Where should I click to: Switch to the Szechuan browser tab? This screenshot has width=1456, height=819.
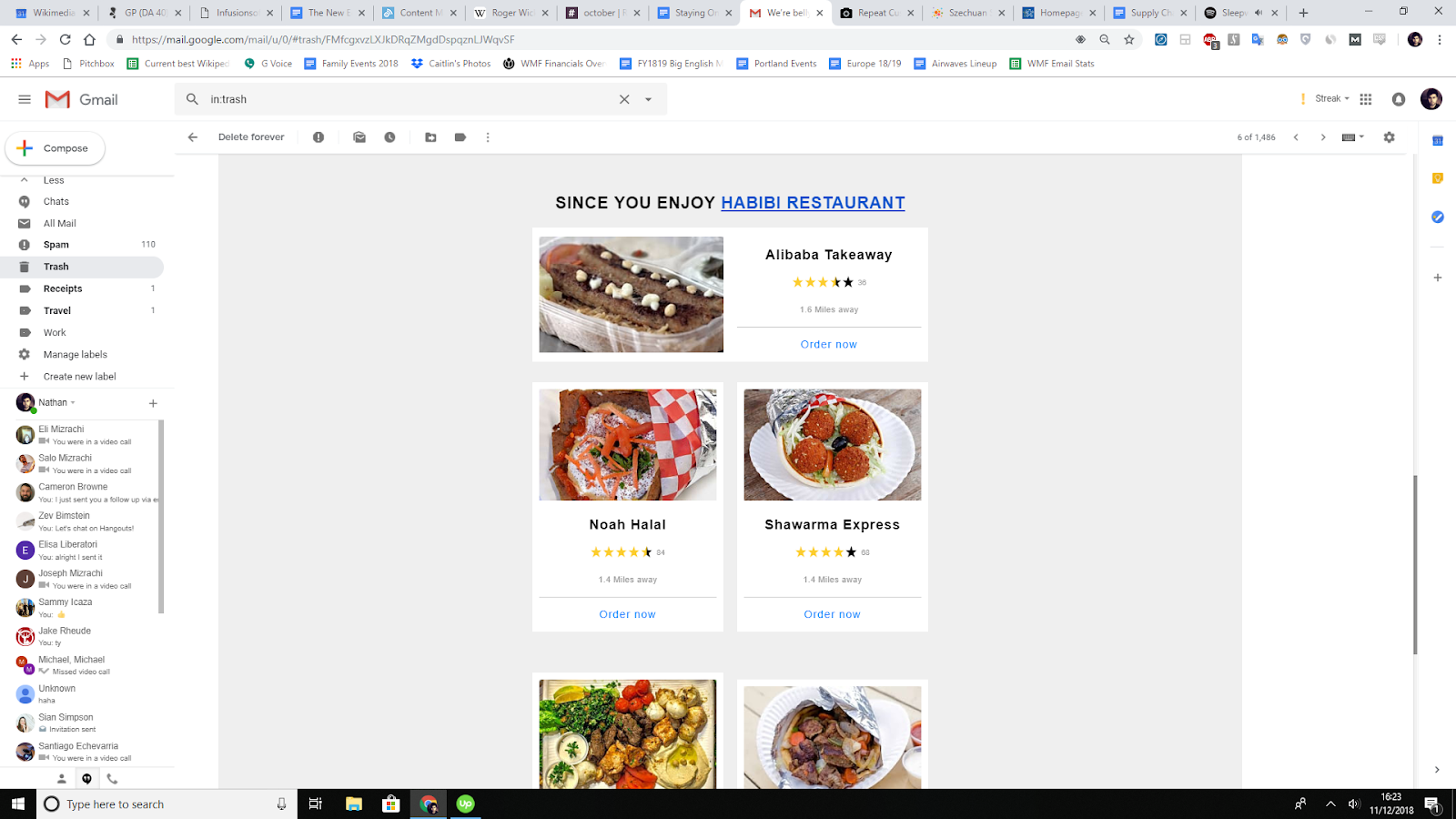(968, 13)
